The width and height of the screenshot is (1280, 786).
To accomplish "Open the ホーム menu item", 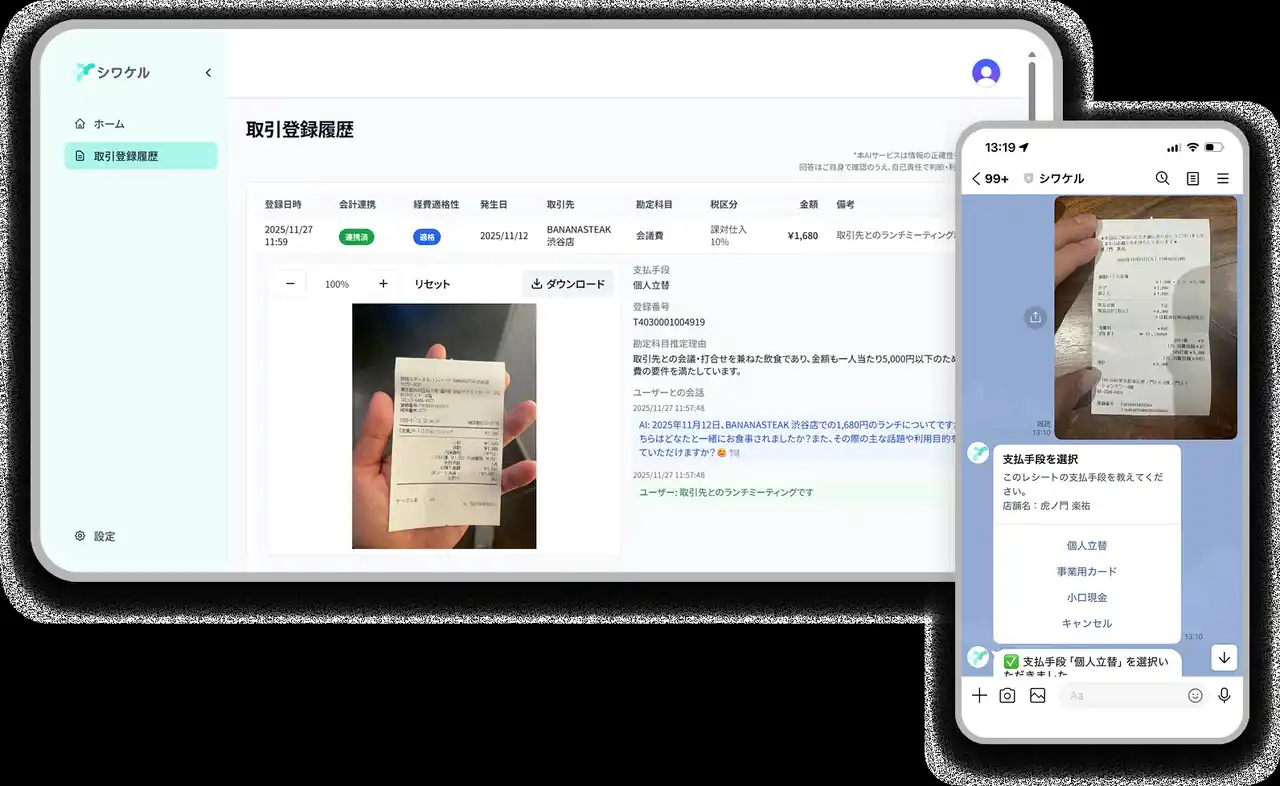I will pyautogui.click(x=109, y=124).
